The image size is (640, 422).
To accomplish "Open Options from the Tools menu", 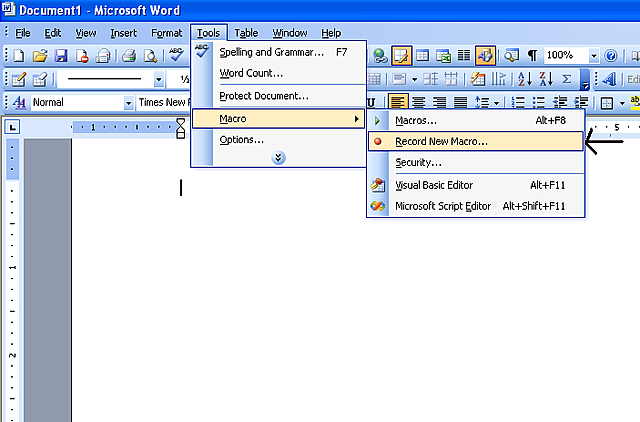I will (278, 140).
